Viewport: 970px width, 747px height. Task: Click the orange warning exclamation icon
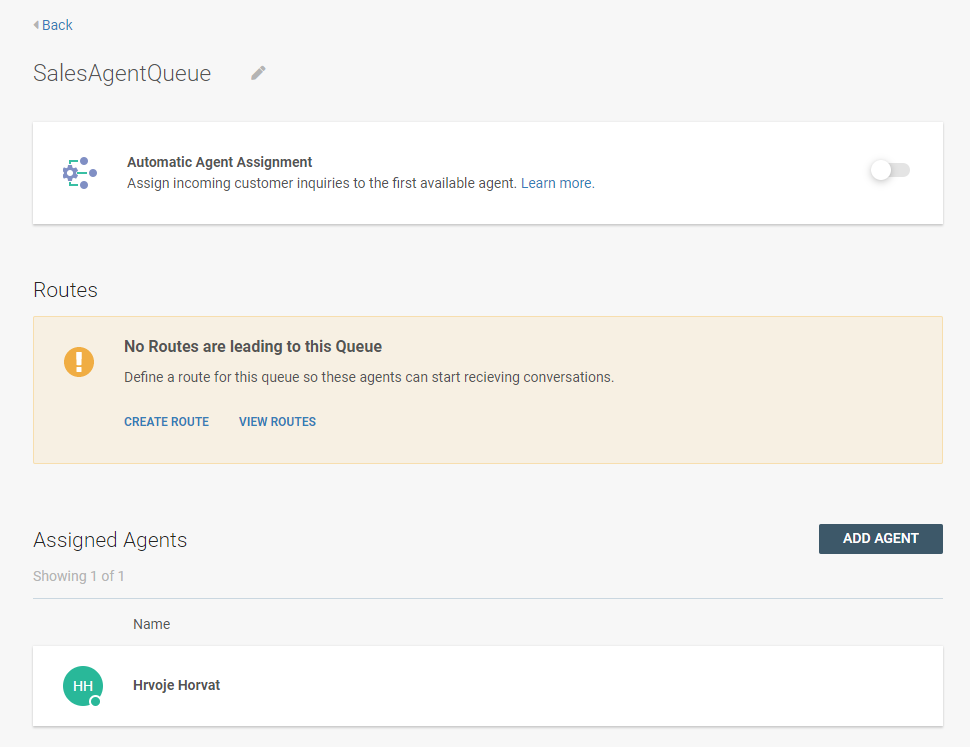click(x=79, y=362)
